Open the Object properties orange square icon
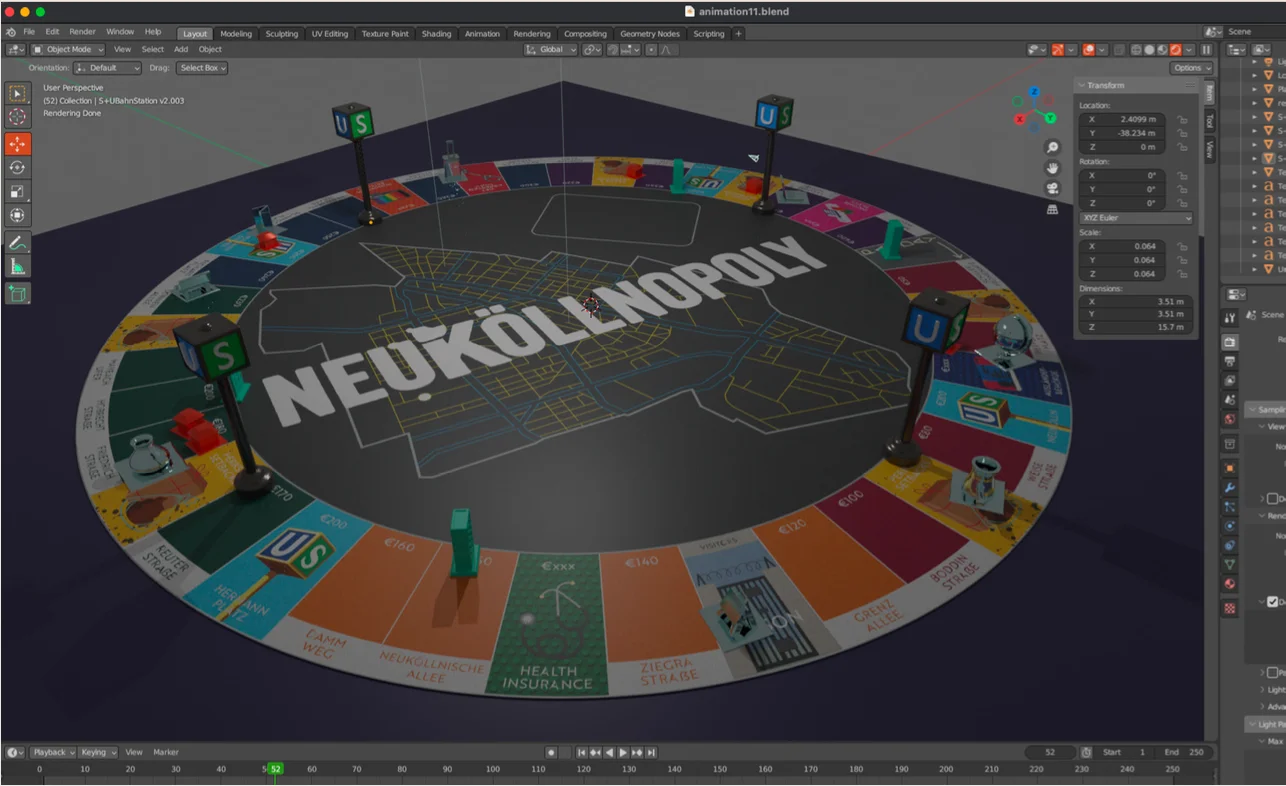This screenshot has height=786, width=1286. 1230,468
